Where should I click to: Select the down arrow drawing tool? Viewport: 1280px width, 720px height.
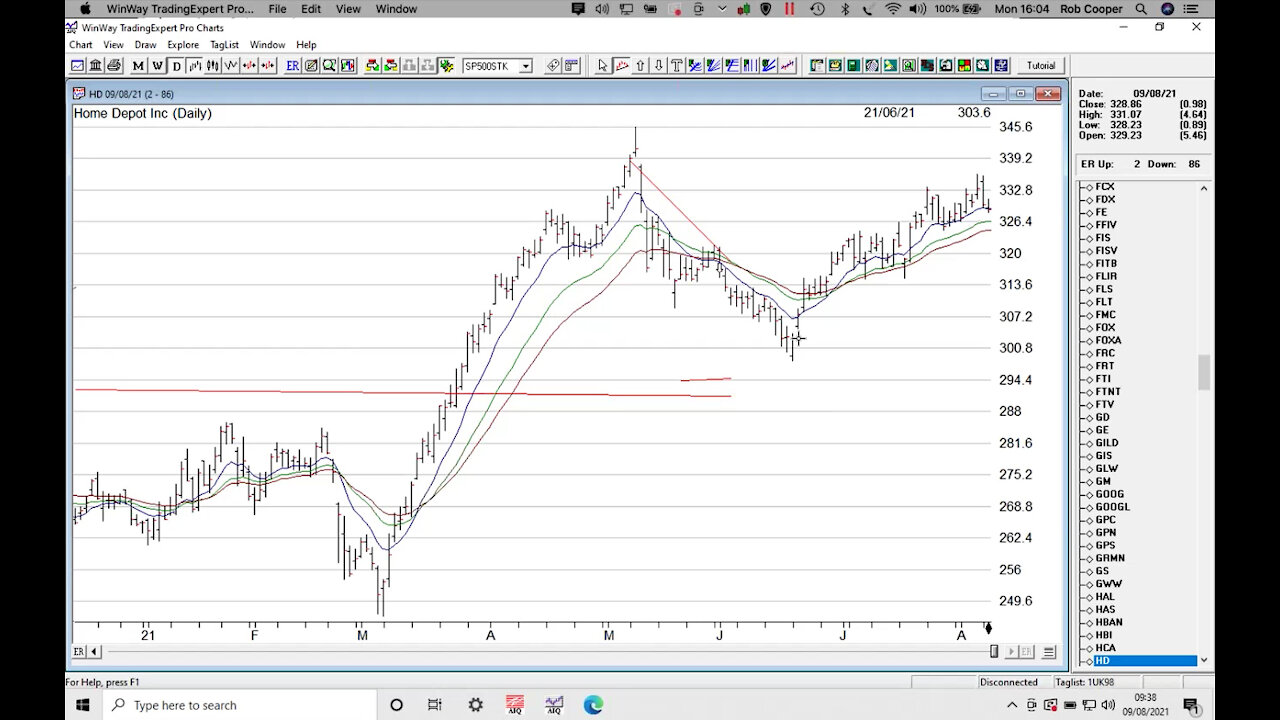[658, 66]
